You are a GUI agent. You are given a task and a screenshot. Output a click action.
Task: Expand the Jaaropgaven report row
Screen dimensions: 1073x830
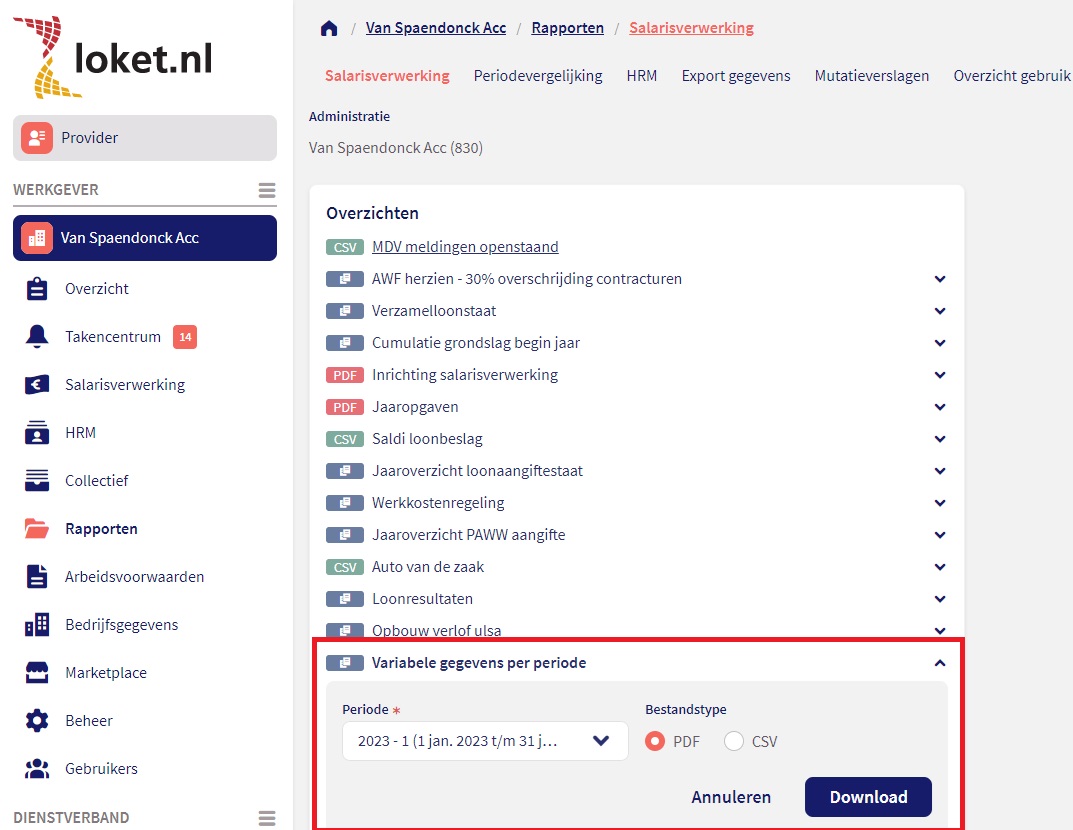point(938,407)
